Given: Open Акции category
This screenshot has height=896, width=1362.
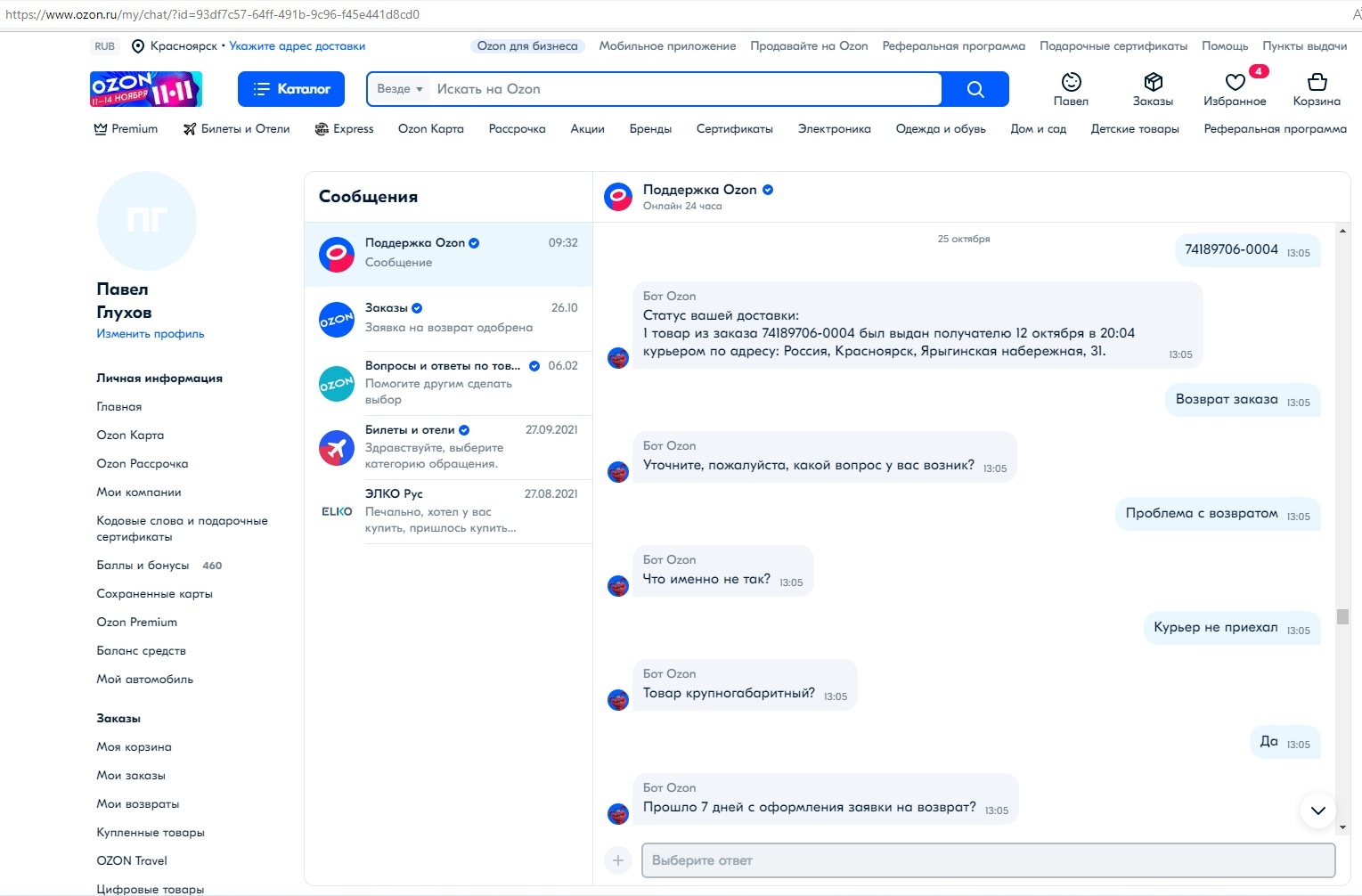Looking at the screenshot, I should pos(587,129).
